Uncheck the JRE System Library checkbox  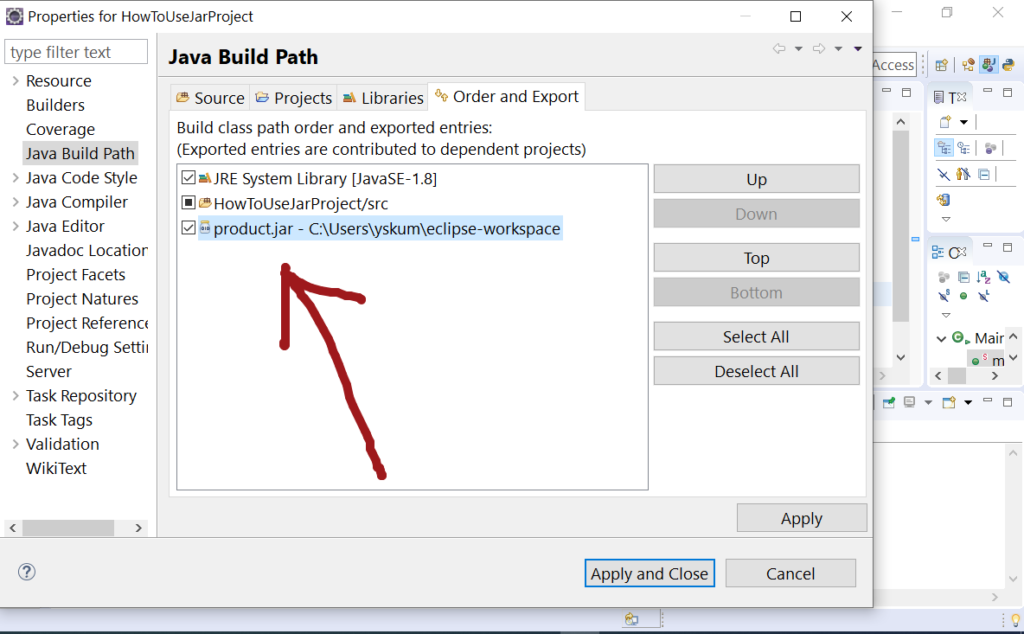pyautogui.click(x=188, y=178)
